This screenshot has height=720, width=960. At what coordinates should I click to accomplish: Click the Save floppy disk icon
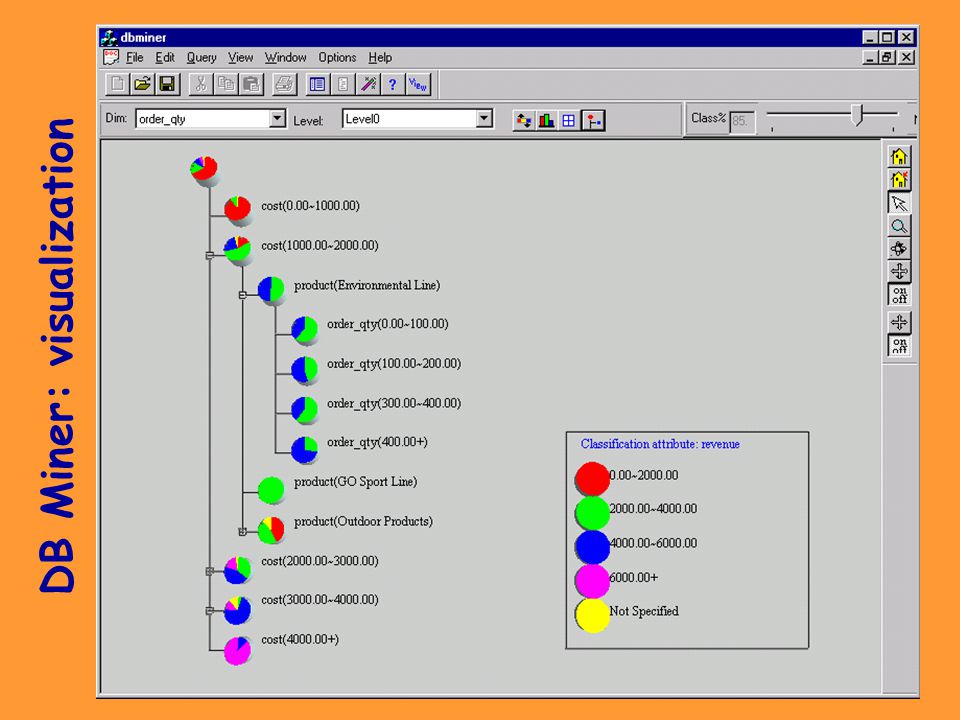pos(167,84)
